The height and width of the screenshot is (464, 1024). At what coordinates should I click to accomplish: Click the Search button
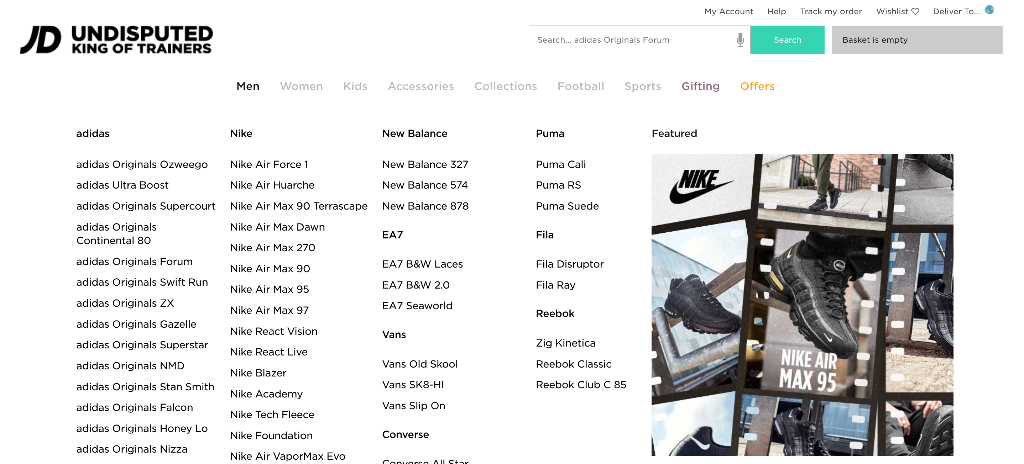click(787, 40)
